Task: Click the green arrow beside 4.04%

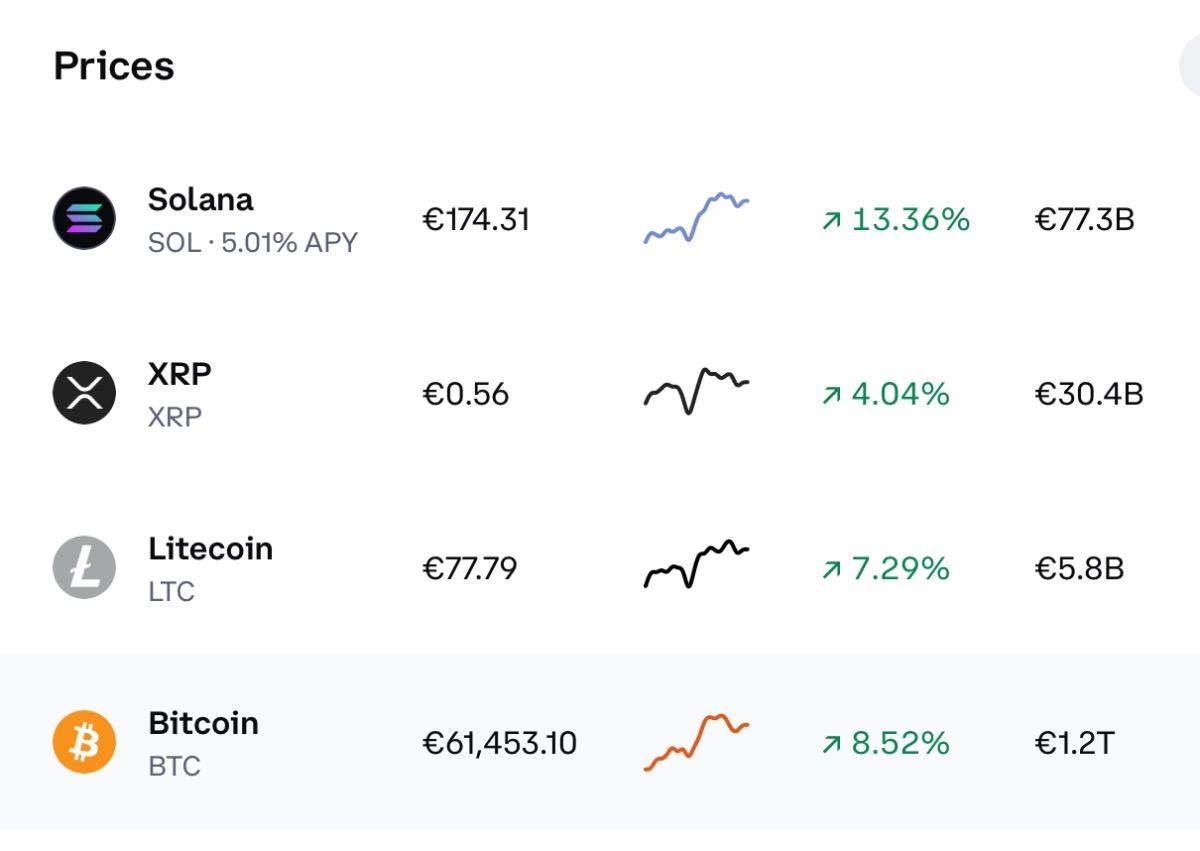Action: (x=831, y=395)
